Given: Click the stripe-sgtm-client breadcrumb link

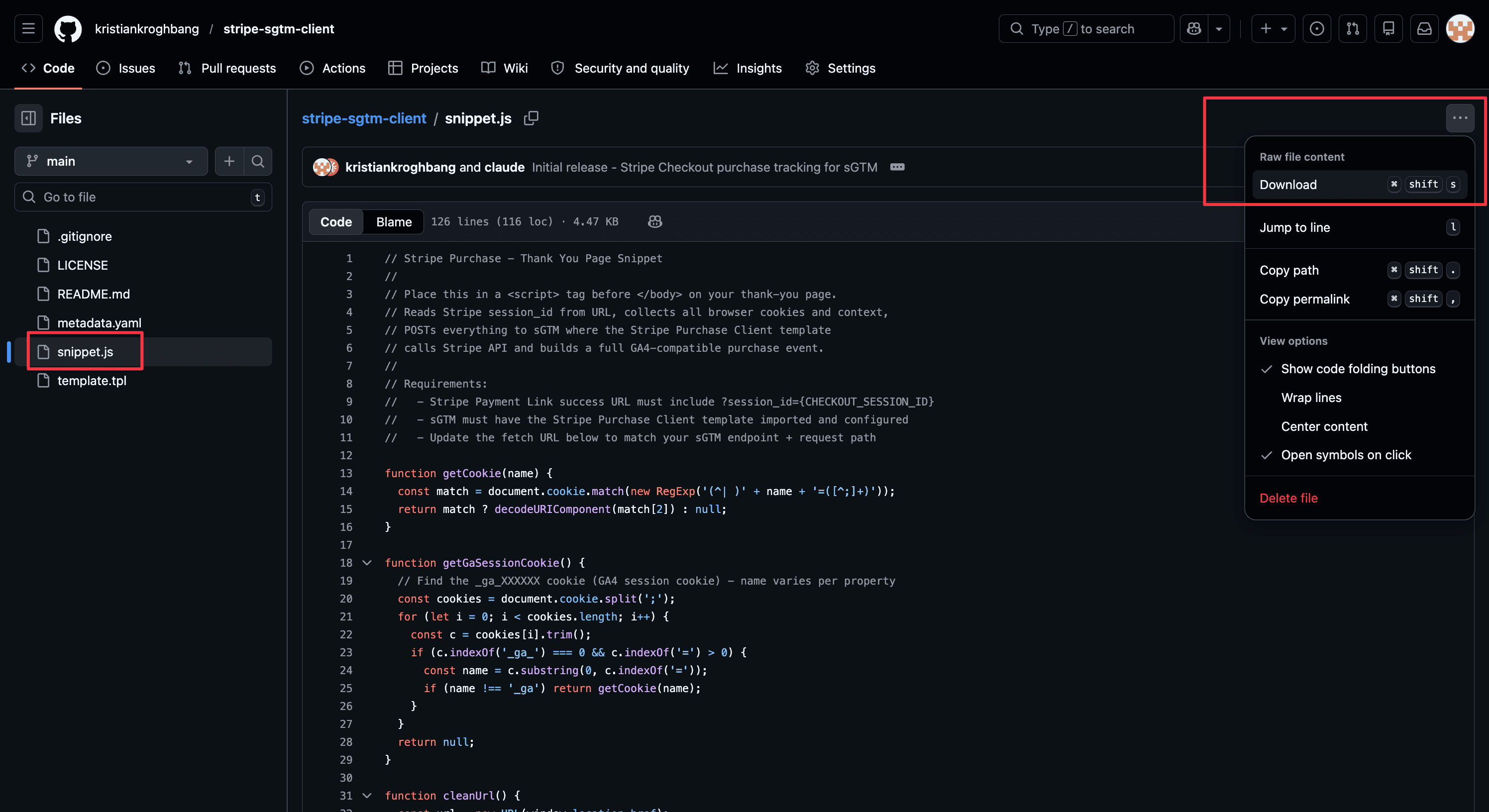Looking at the screenshot, I should coord(364,118).
